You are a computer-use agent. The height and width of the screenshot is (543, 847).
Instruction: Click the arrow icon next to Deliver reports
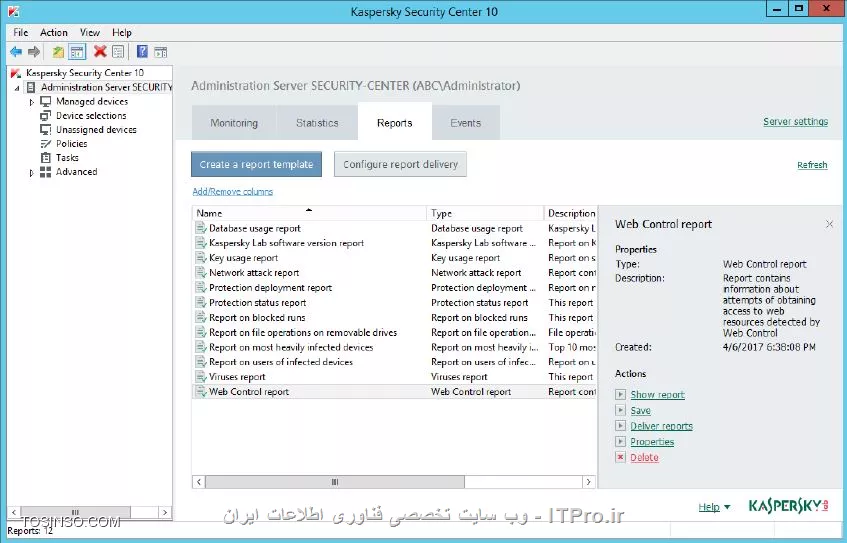tap(620, 426)
